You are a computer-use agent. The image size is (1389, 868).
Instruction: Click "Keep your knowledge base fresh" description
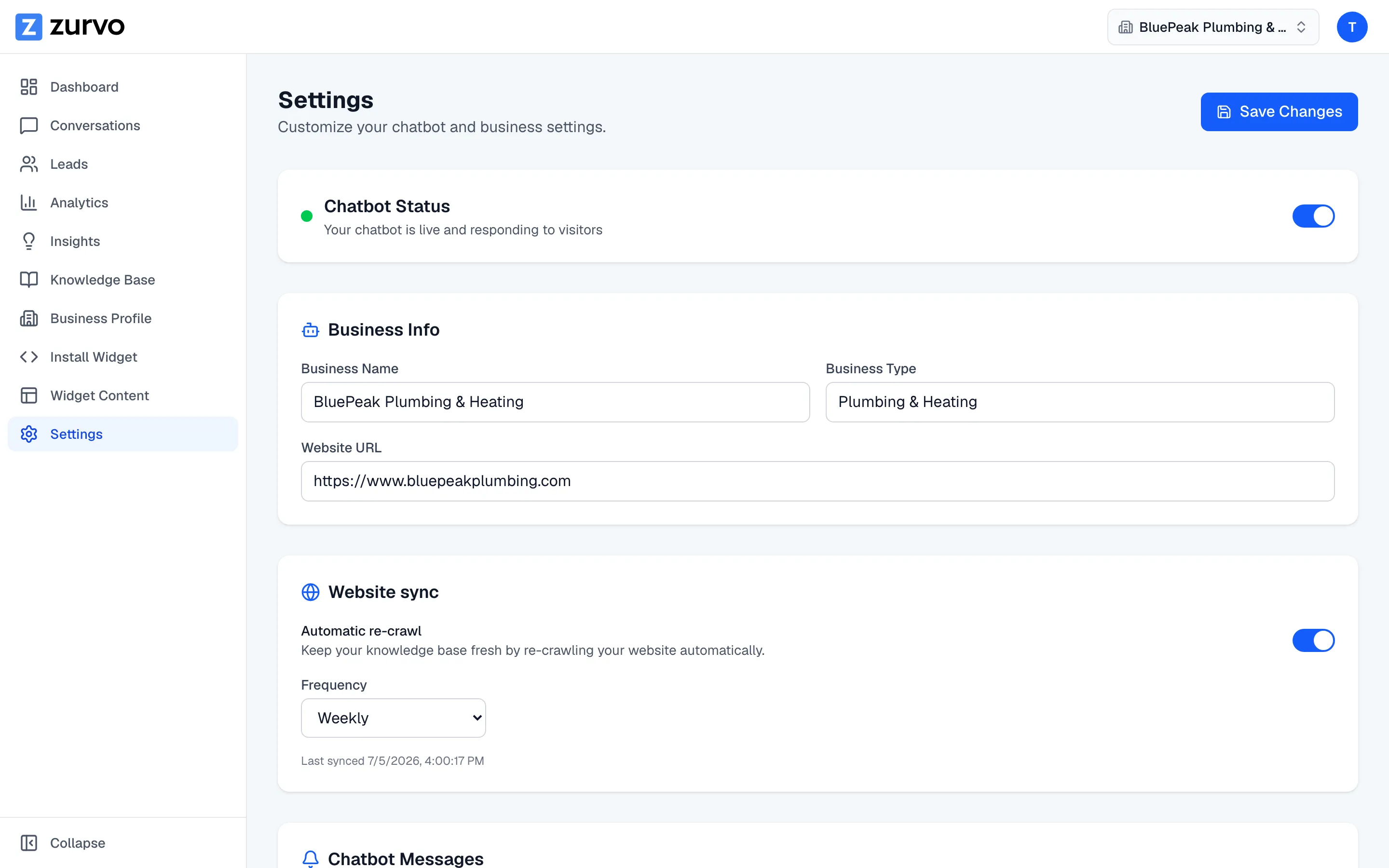[532, 651]
